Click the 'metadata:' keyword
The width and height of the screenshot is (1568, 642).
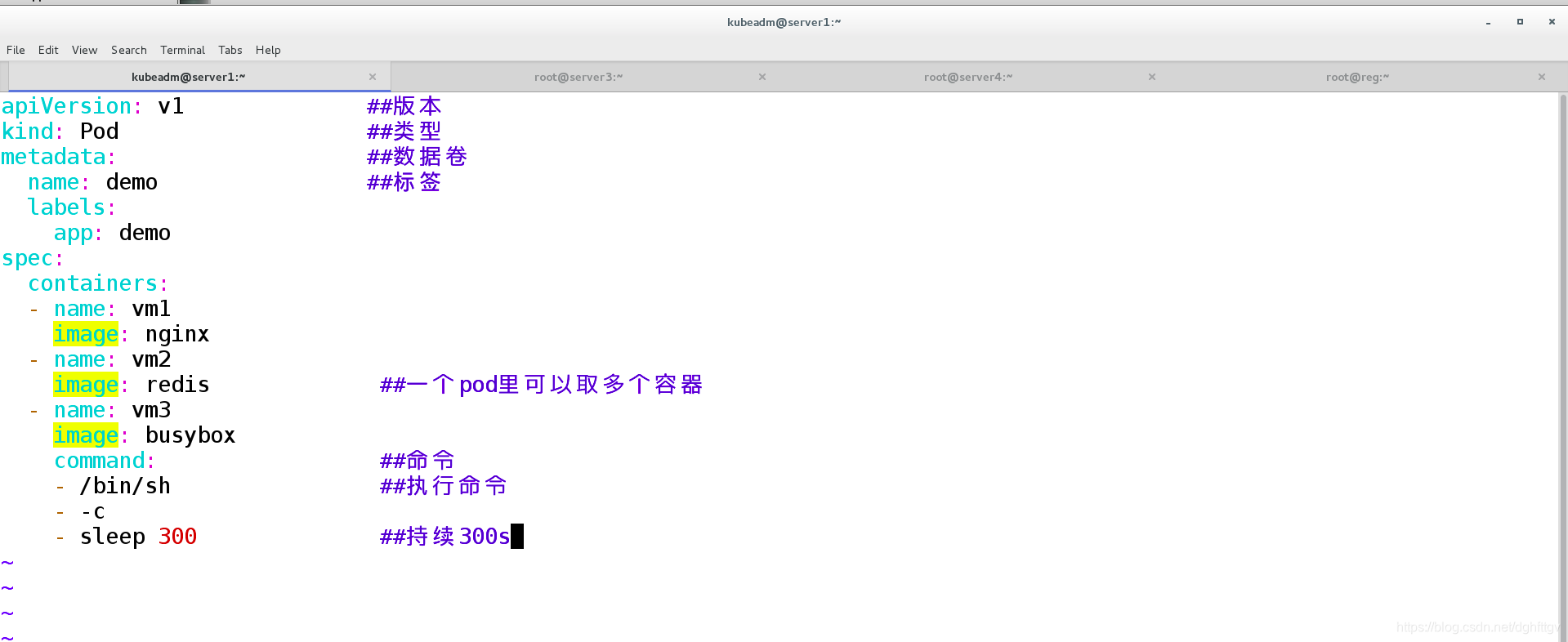(58, 157)
